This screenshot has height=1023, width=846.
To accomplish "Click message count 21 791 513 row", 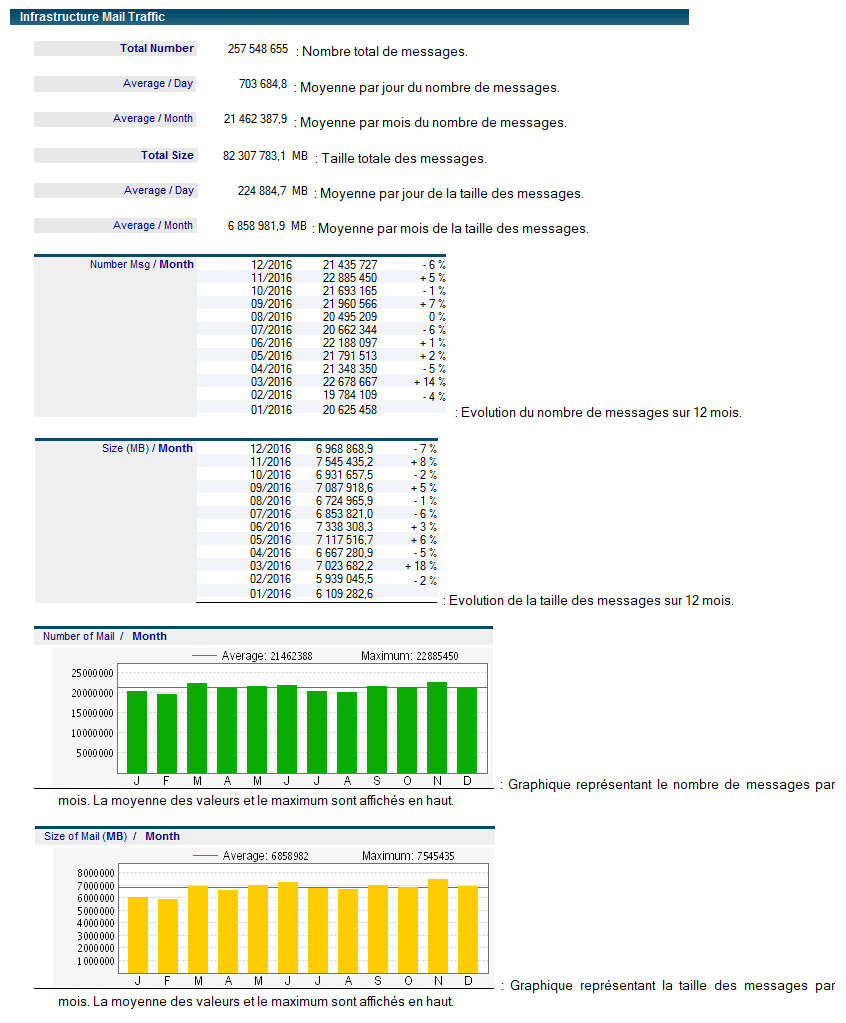I will (x=350, y=356).
